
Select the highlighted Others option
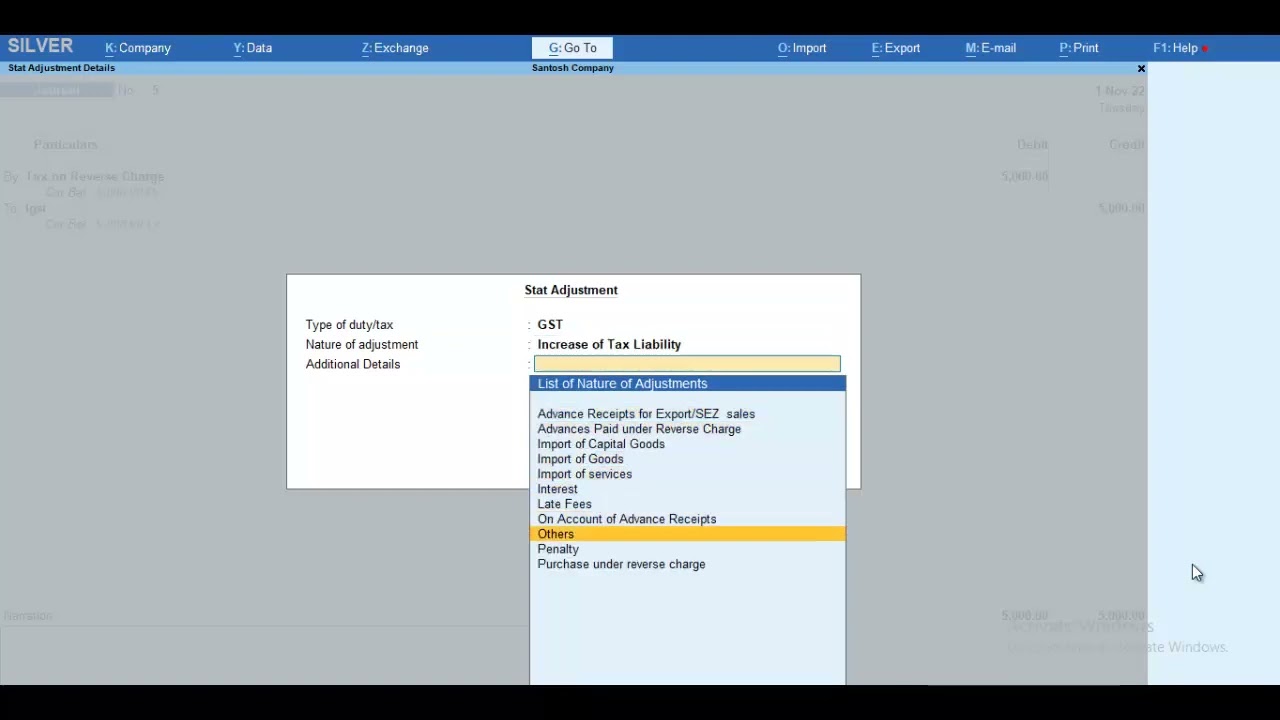687,534
